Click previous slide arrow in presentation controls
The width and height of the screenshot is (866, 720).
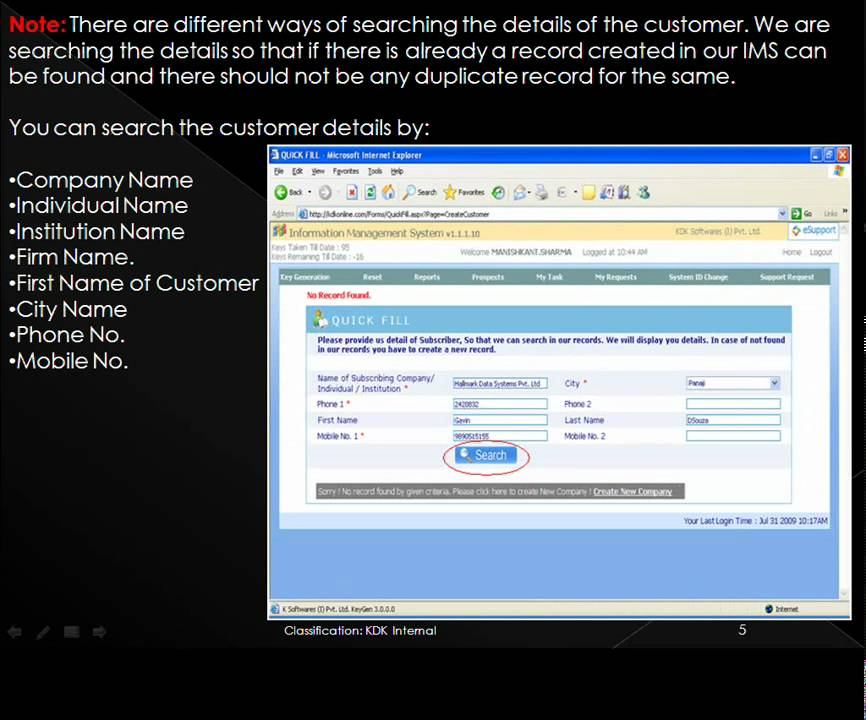[x=15, y=632]
